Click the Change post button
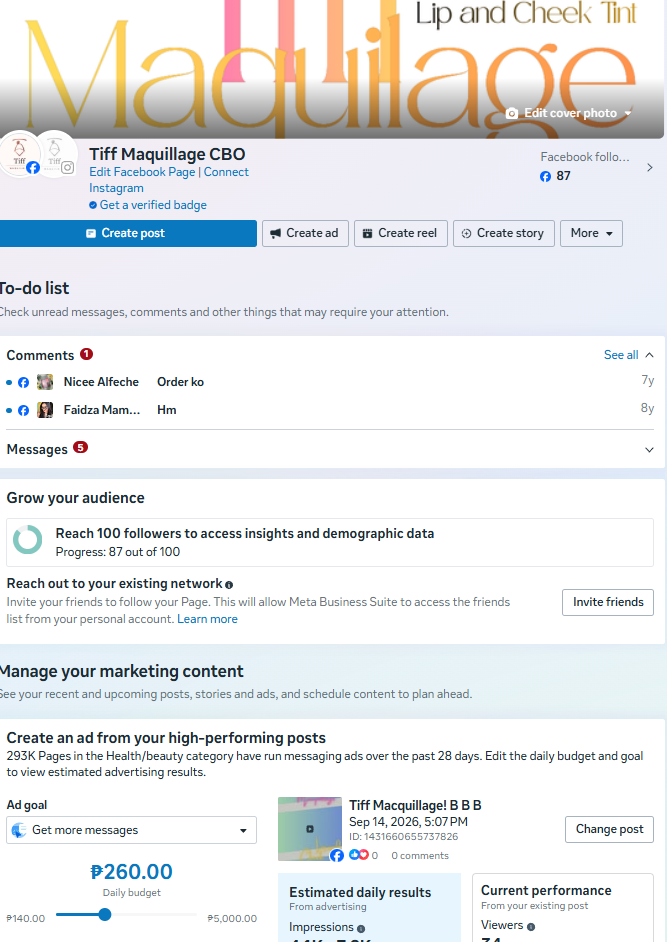667x942 pixels. [609, 829]
